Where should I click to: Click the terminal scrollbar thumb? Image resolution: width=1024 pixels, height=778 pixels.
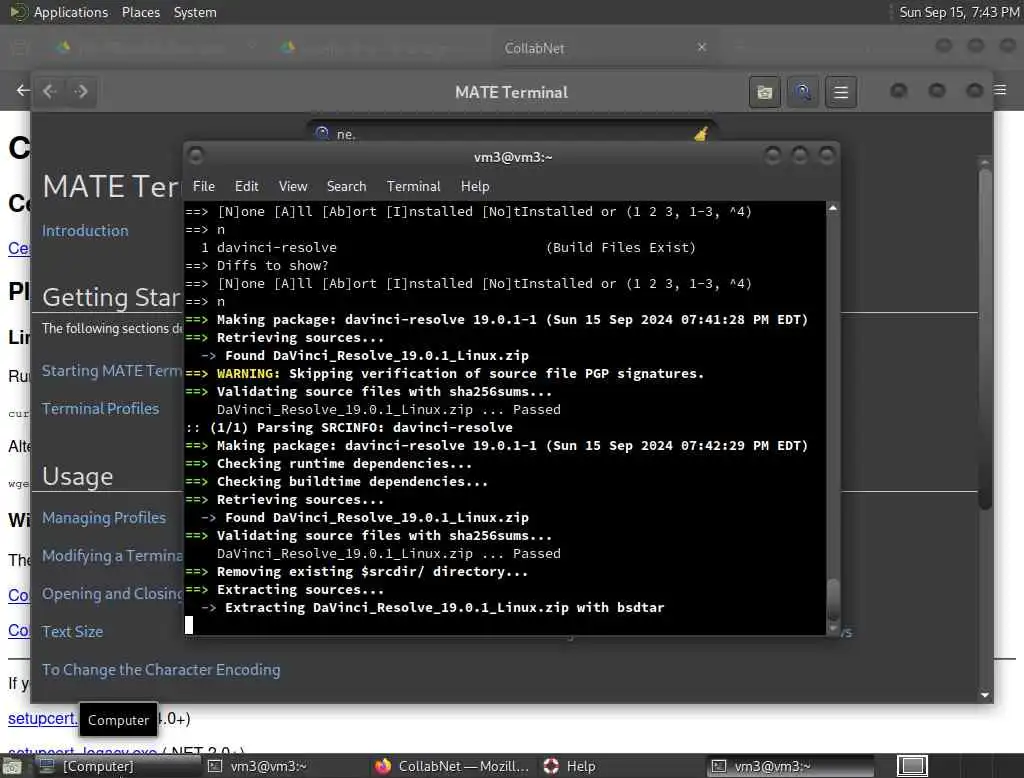pos(833,598)
